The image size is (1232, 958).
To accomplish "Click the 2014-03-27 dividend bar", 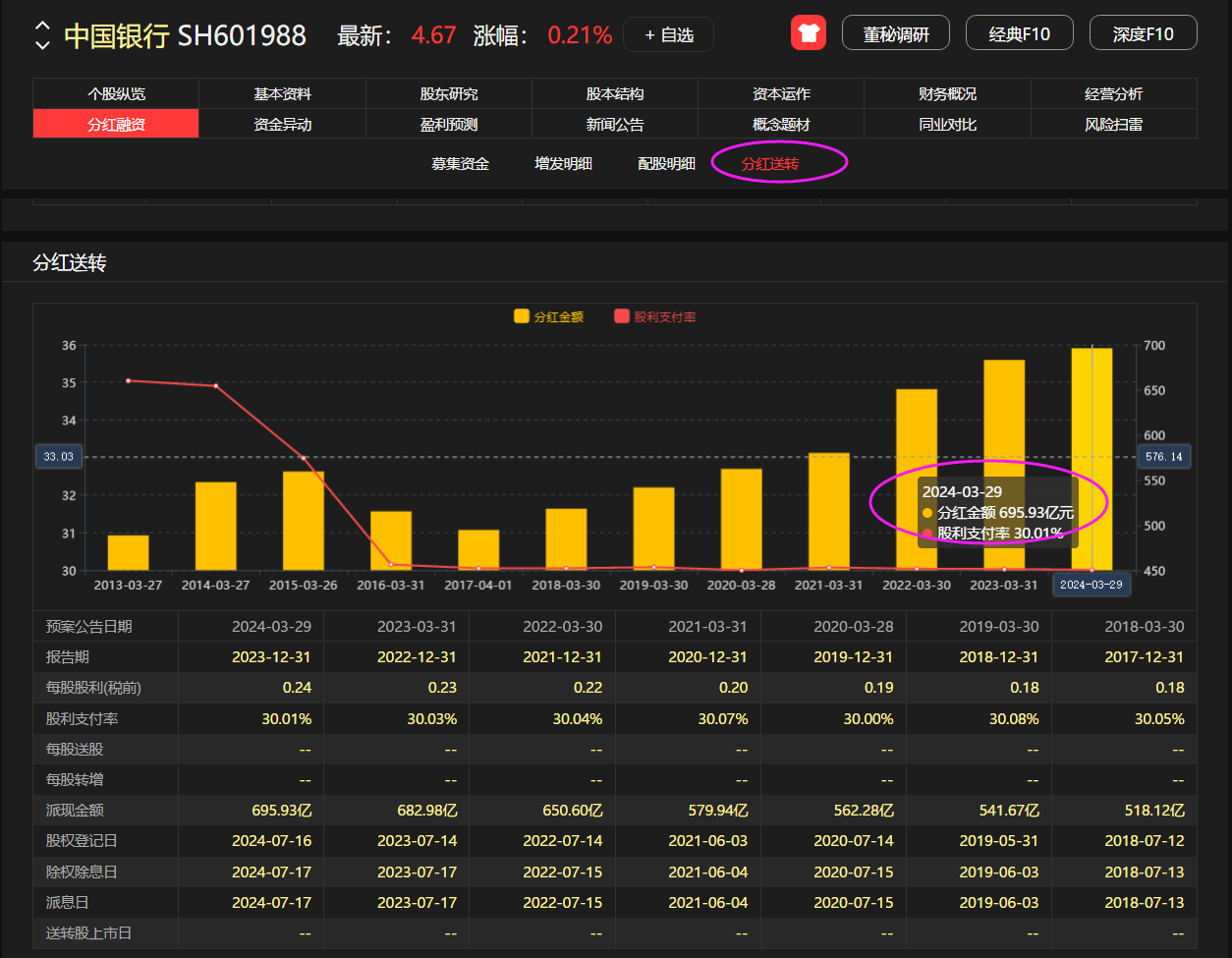I will click(x=216, y=526).
